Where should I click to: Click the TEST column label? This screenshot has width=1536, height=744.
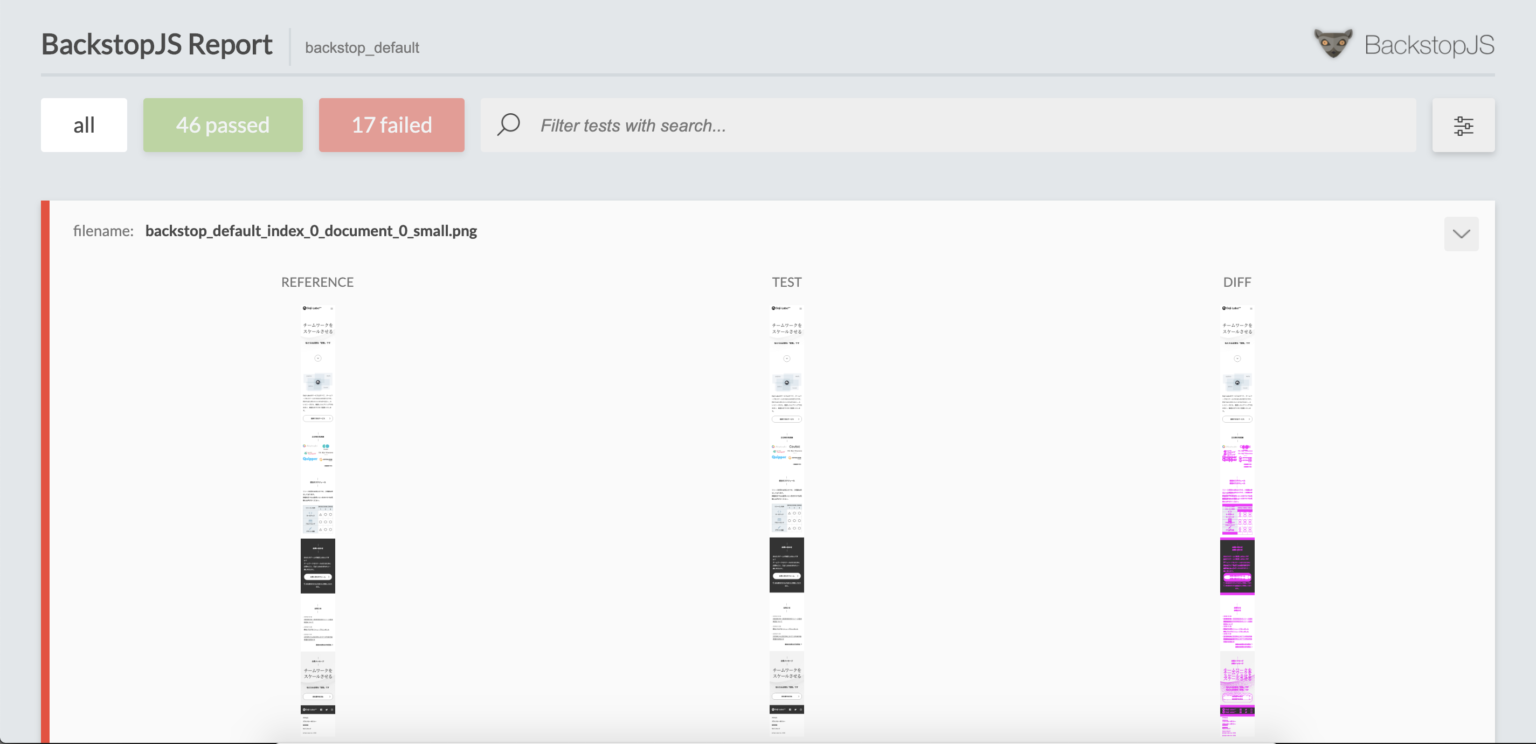(x=787, y=282)
